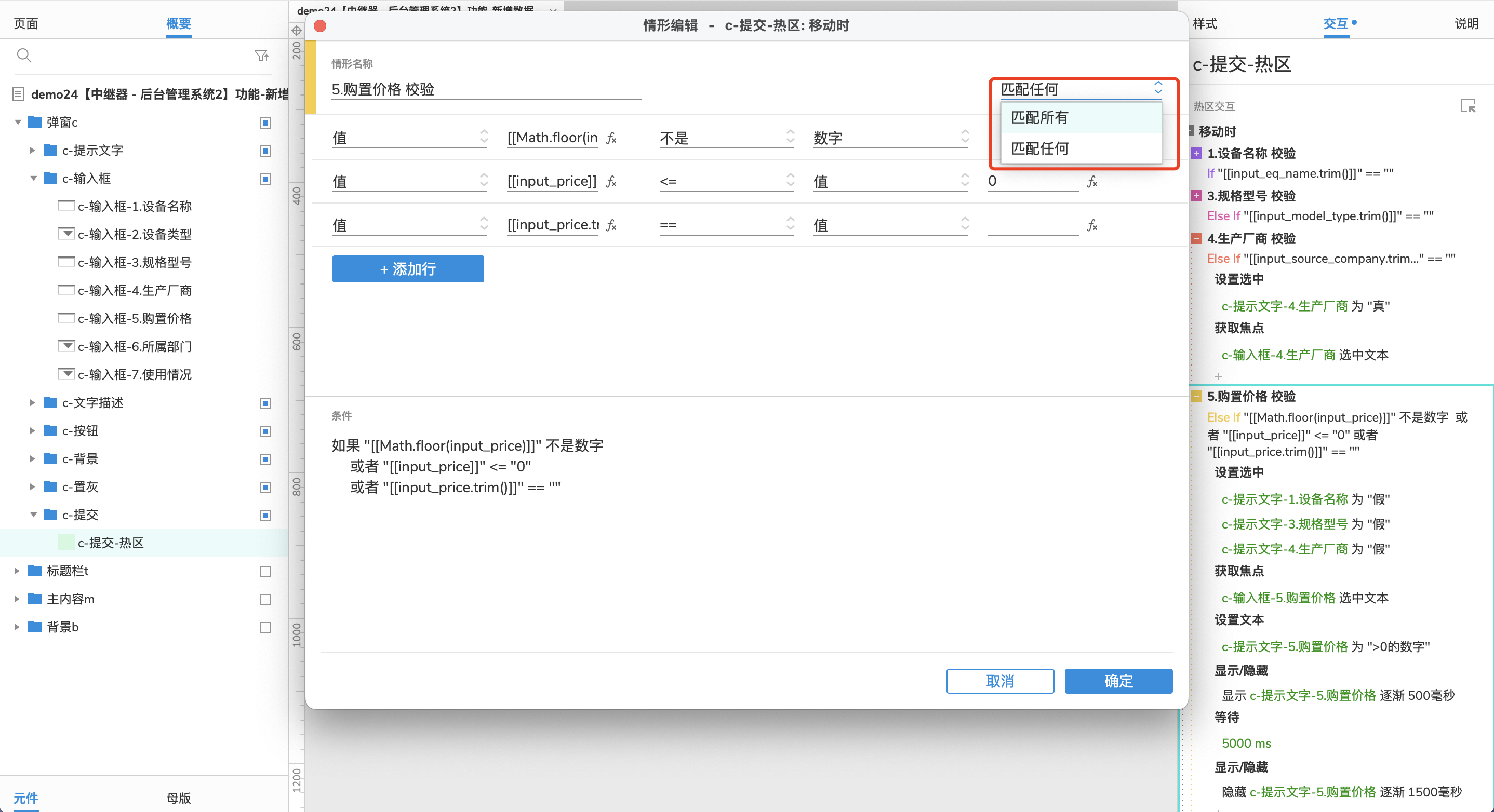Switch to the 说明 tab

[x=1466, y=24]
